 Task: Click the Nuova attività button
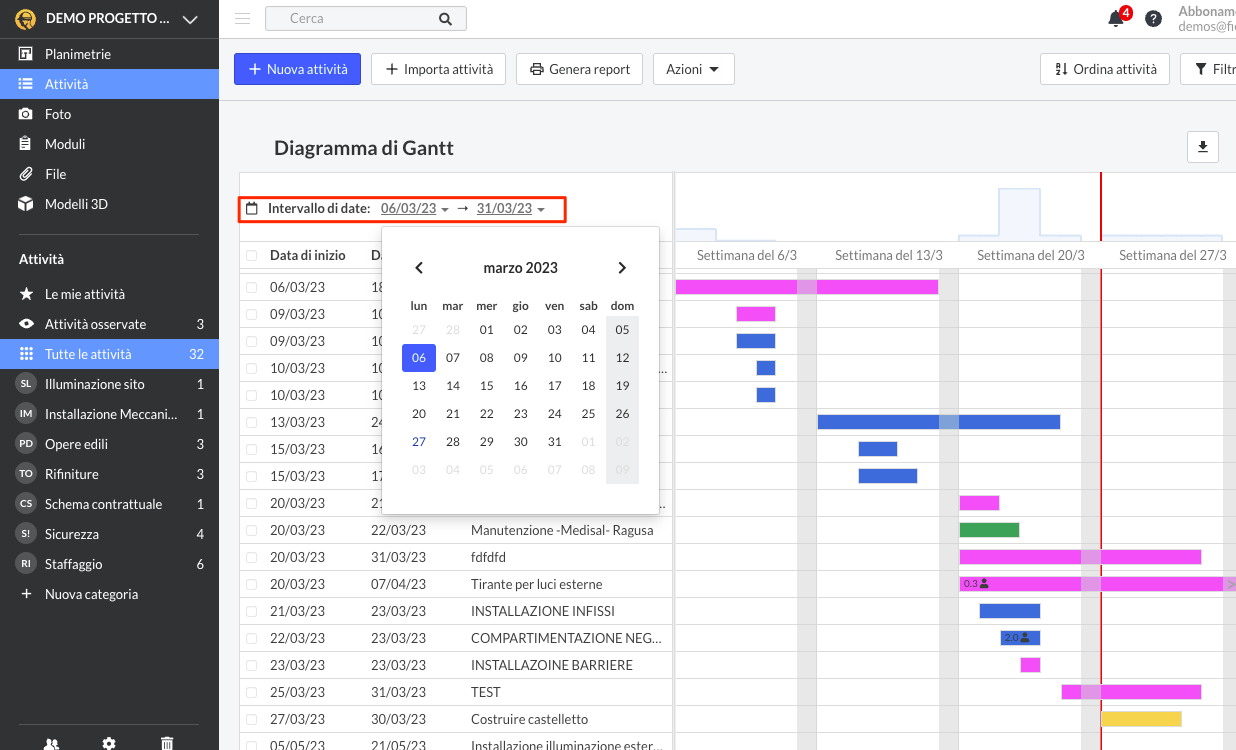[297, 69]
